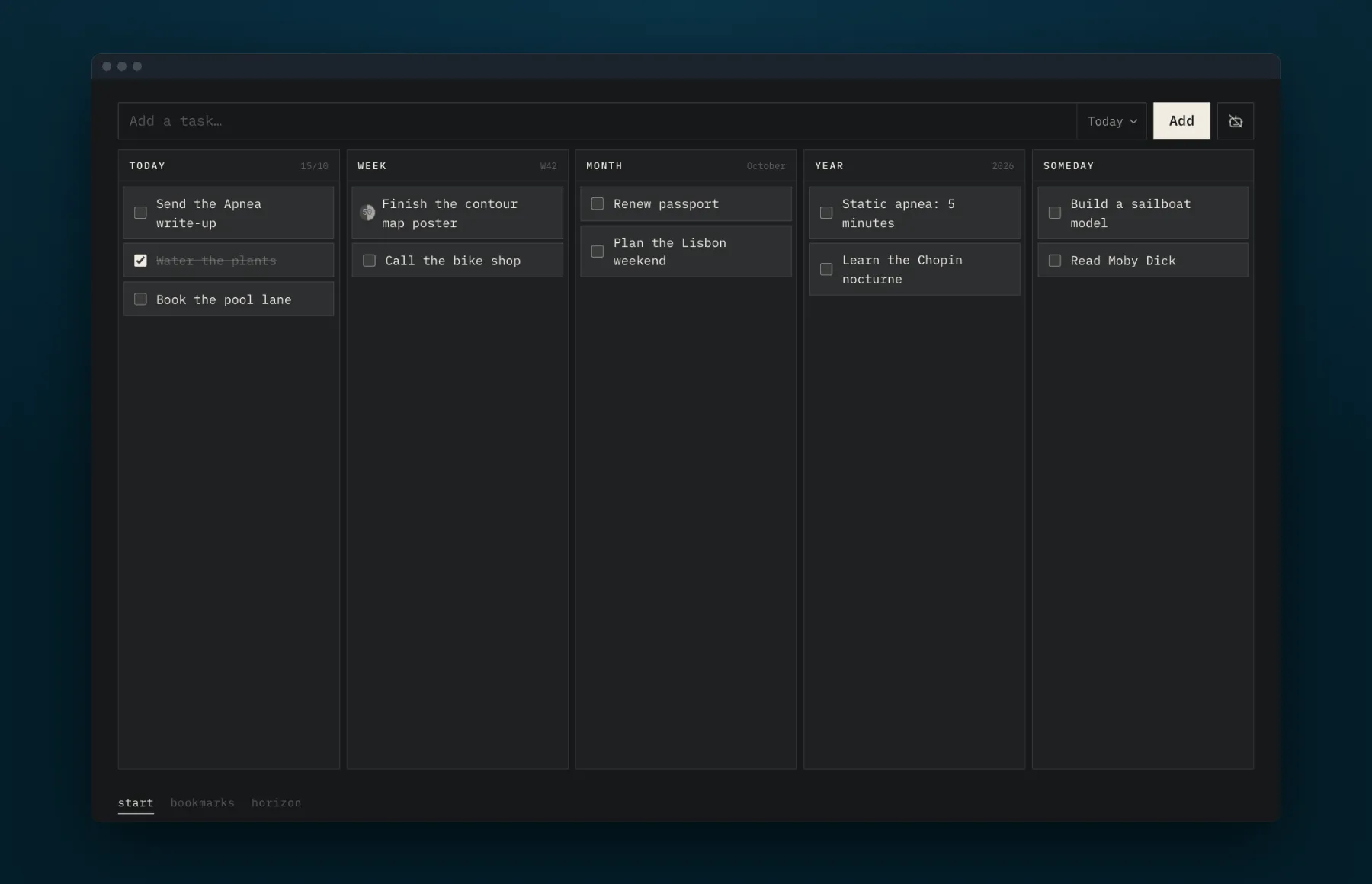The width and height of the screenshot is (1372, 884).
Task: Check off the Renew passport checkbox
Action: (x=598, y=204)
